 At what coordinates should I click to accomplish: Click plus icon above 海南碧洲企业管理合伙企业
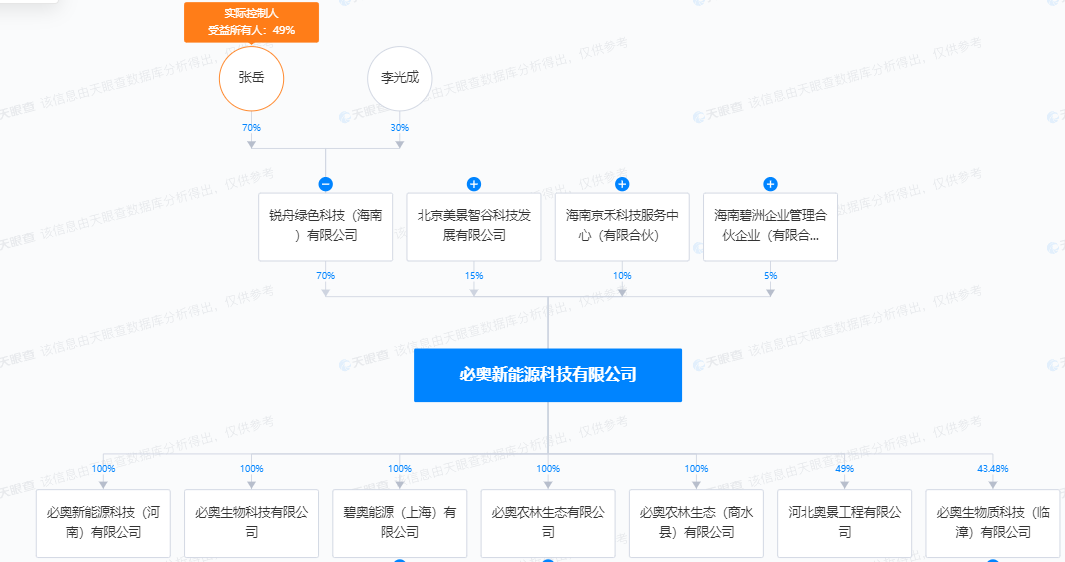click(770, 184)
